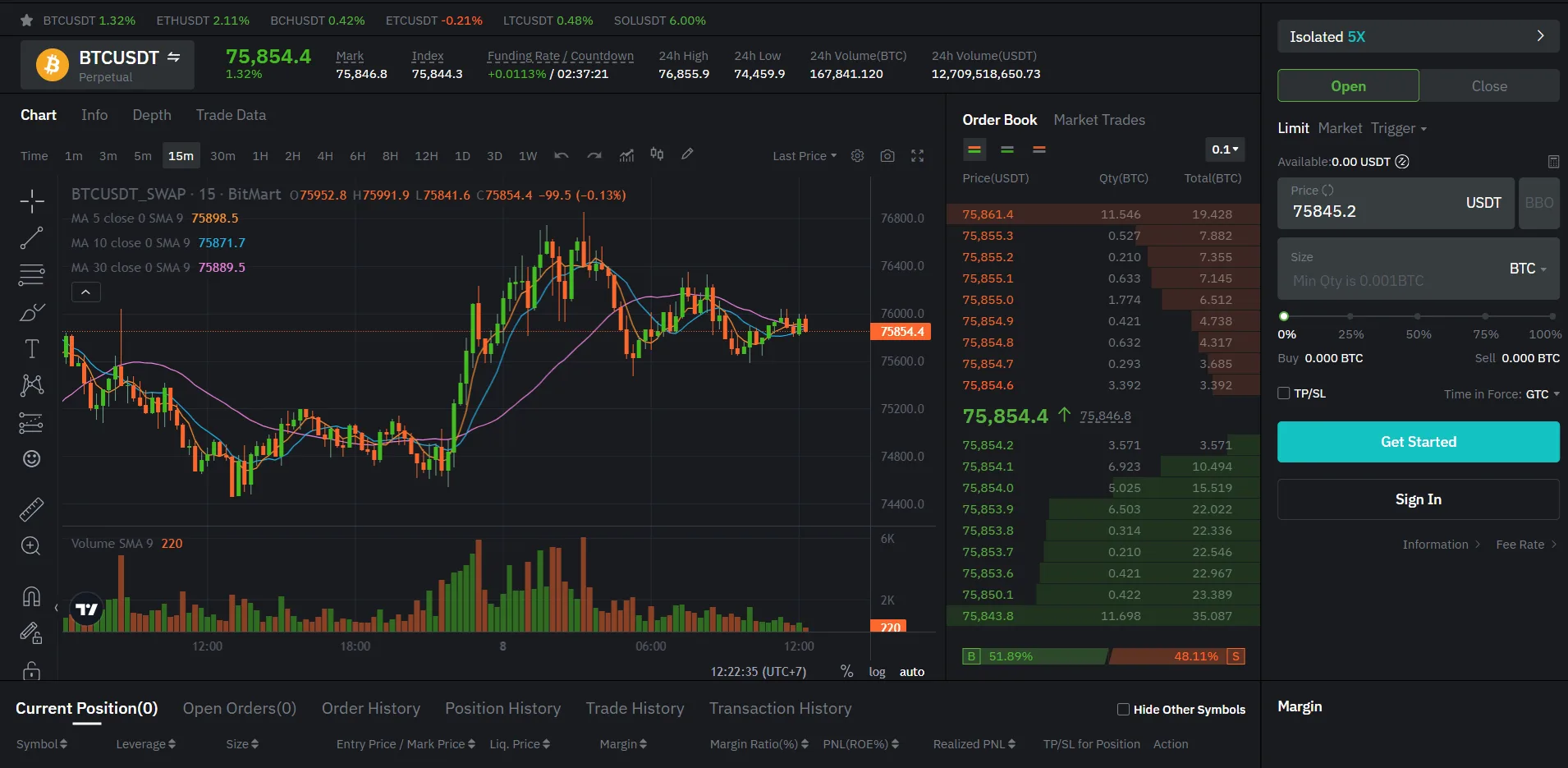The image size is (1568, 768).
Task: Redo the last chart action
Action: 594,155
